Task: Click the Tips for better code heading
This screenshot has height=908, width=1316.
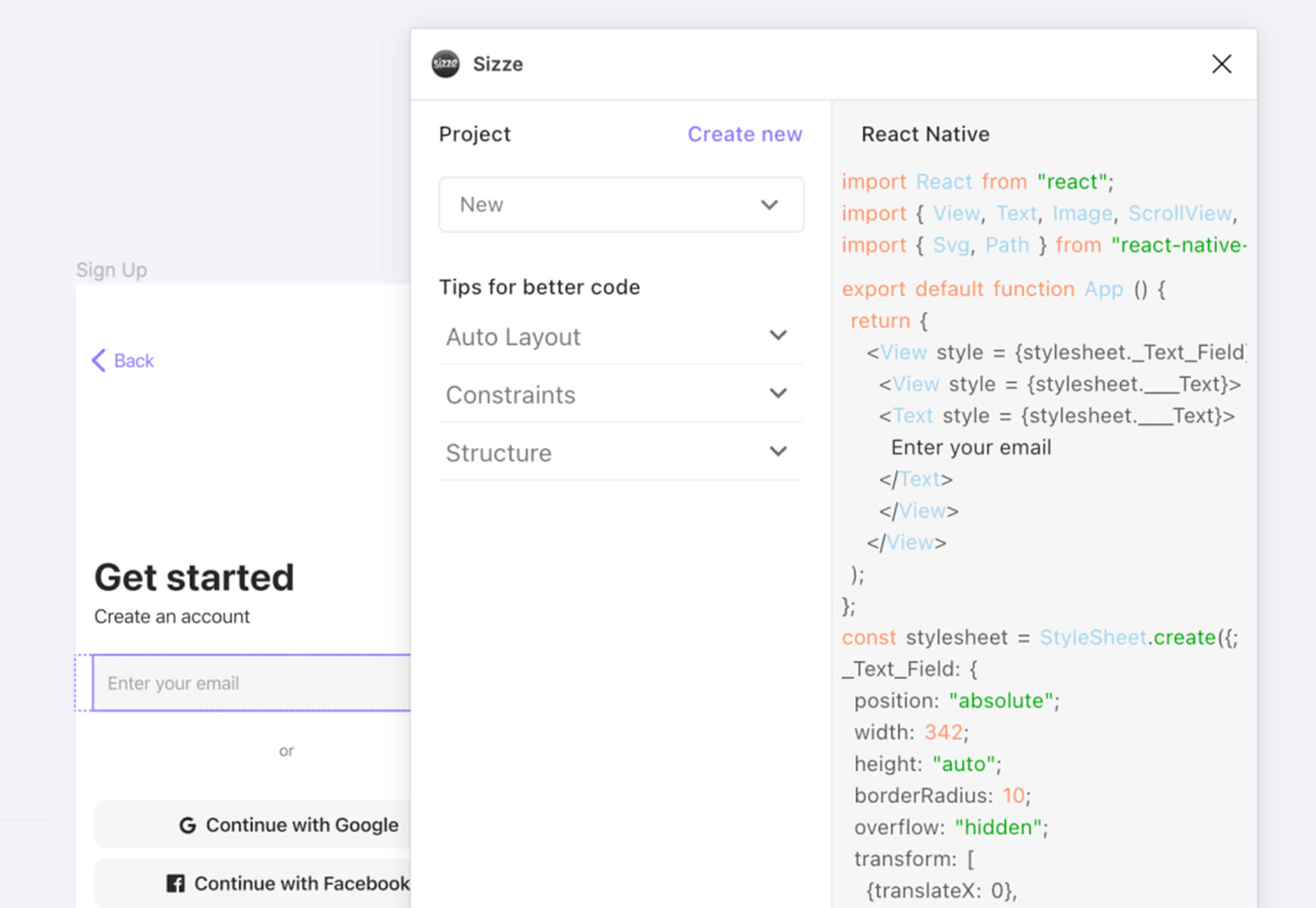Action: tap(540, 287)
